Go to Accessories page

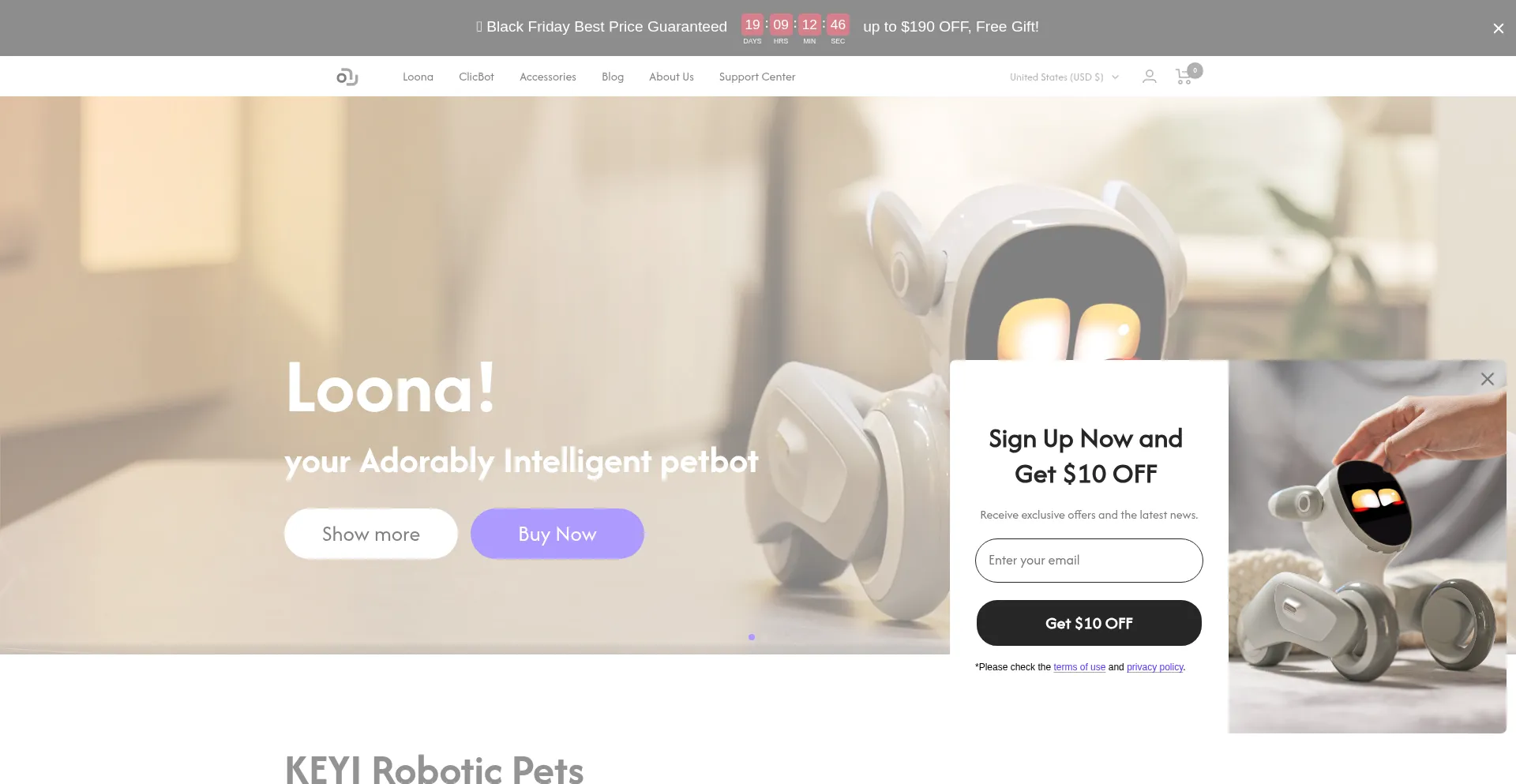548,77
